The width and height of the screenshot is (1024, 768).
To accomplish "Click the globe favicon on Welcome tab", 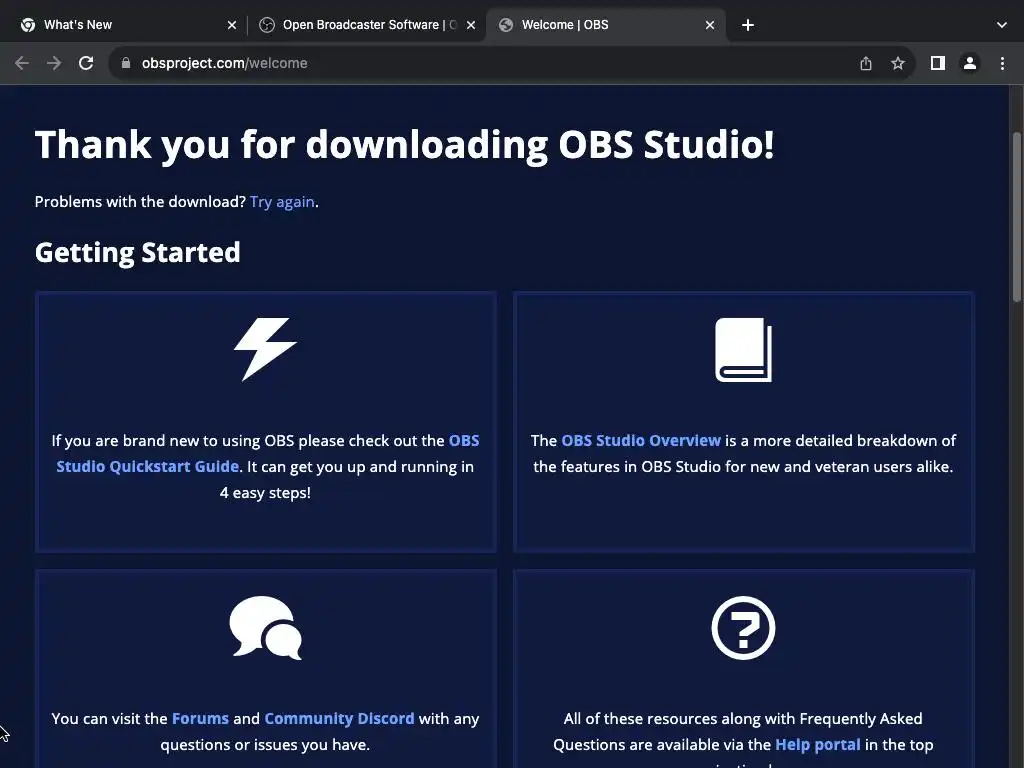I will [x=505, y=25].
